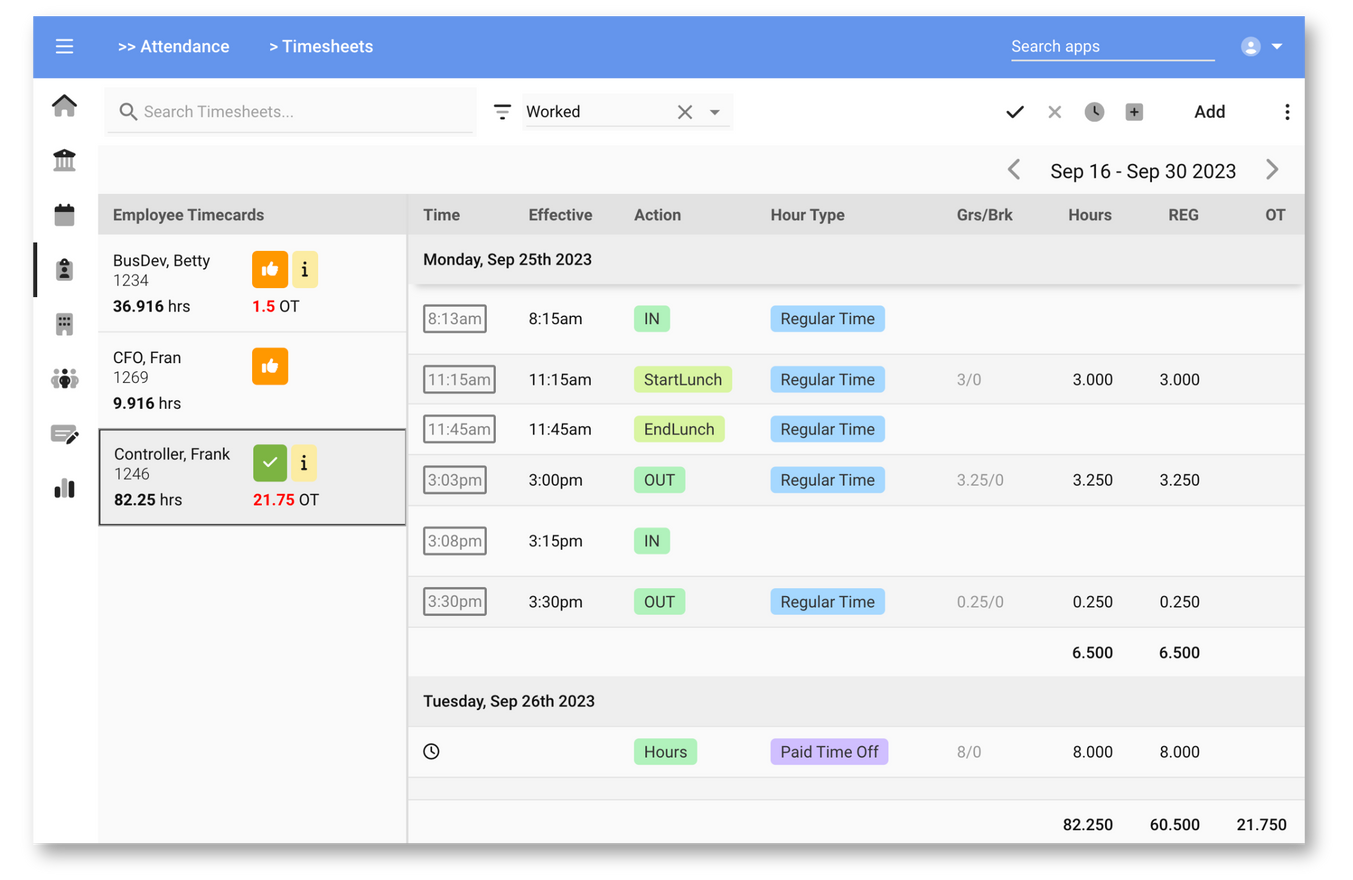Toggle Frank Controller's green approved checkmark
1353x880 pixels.
[x=270, y=463]
